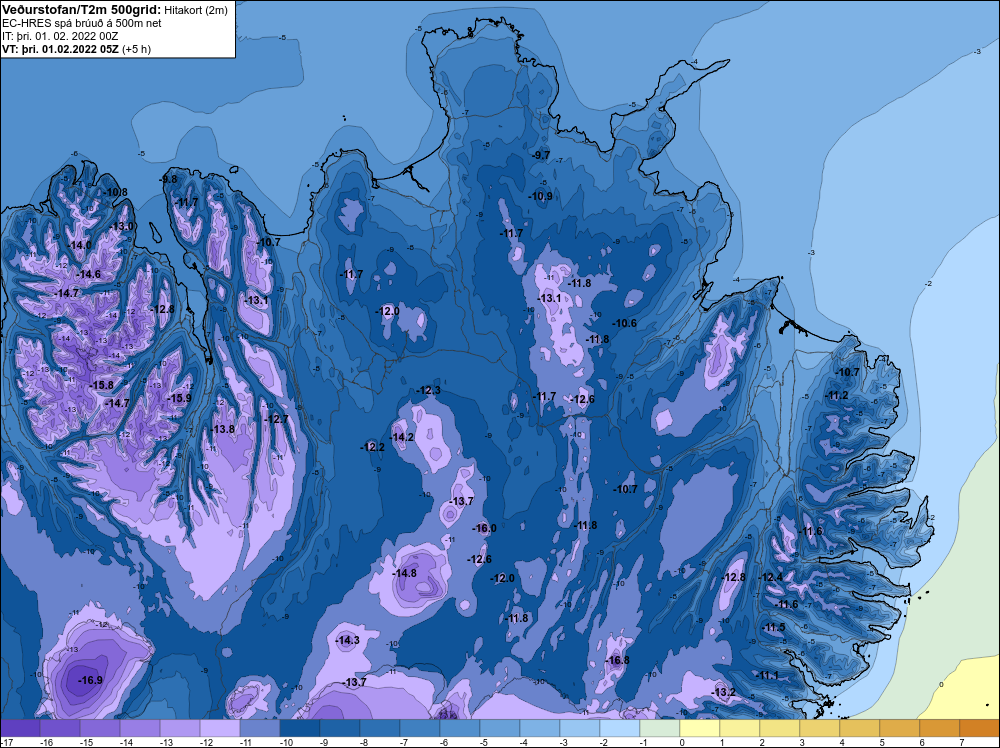
Task: Click the -13.0 temperature value
Action: (x=122, y=226)
